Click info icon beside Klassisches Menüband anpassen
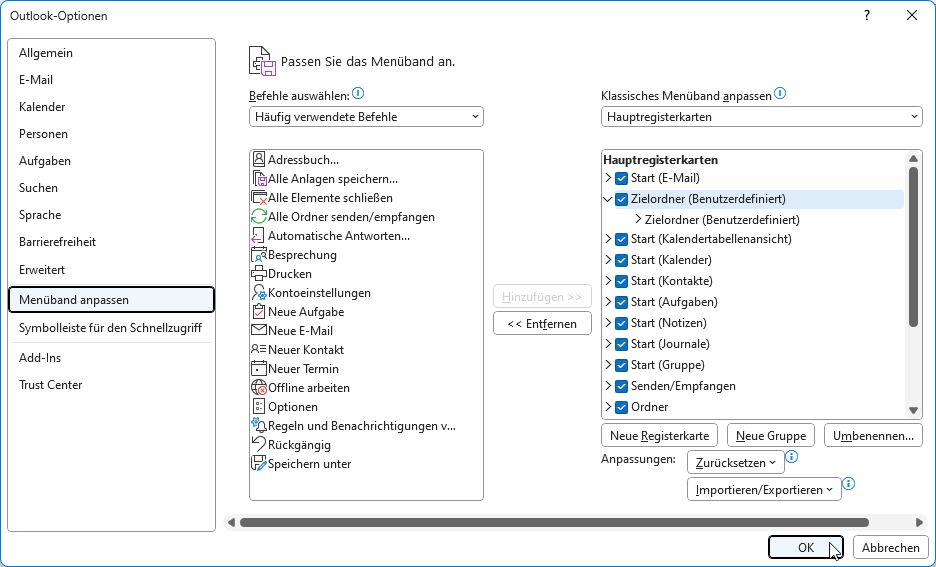The image size is (936, 567). pos(780,93)
